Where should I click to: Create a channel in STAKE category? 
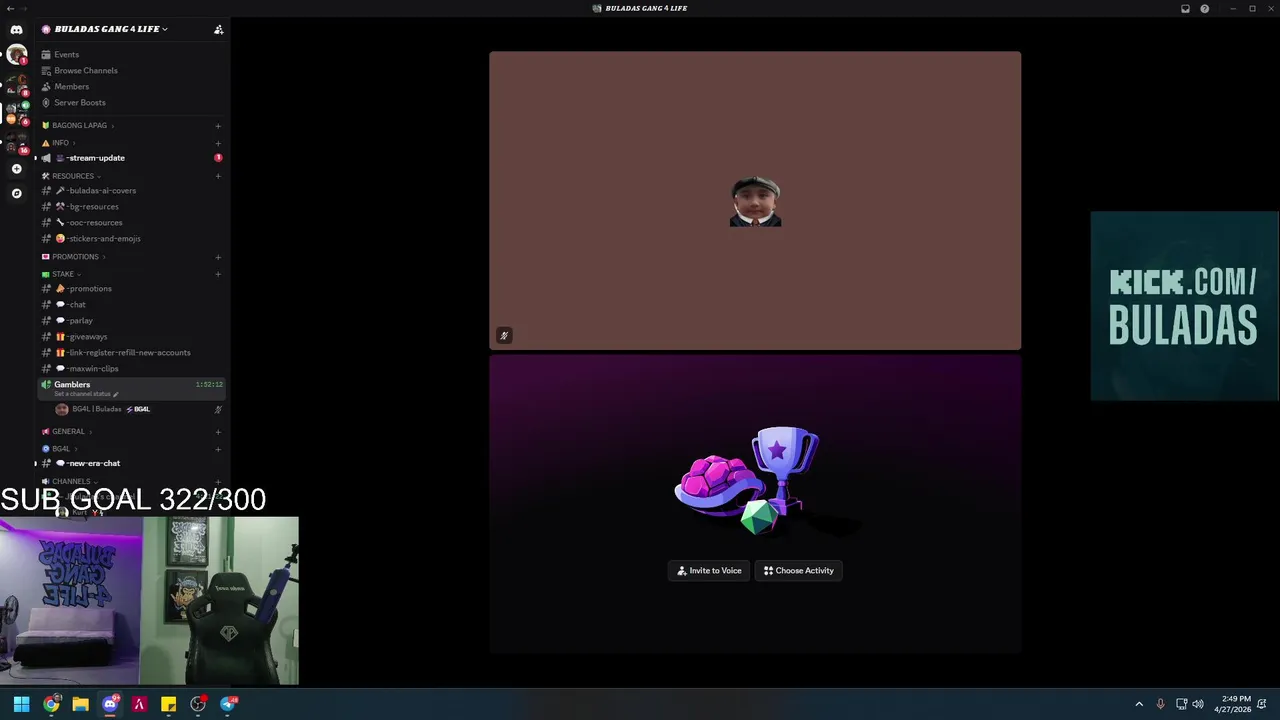pos(218,274)
